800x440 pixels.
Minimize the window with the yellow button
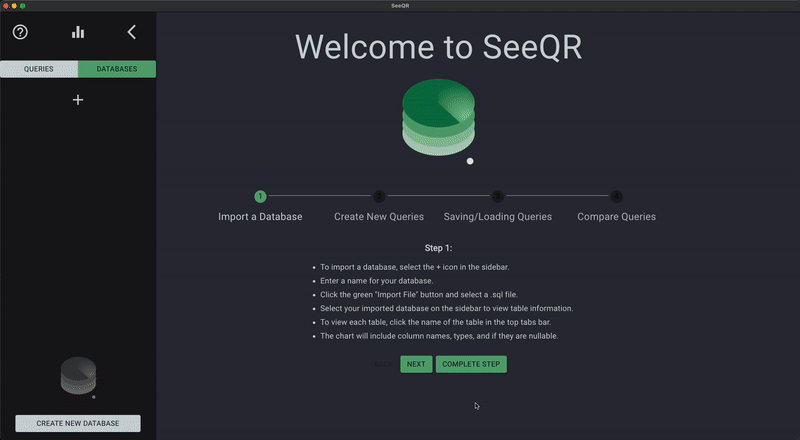(x=14, y=6)
